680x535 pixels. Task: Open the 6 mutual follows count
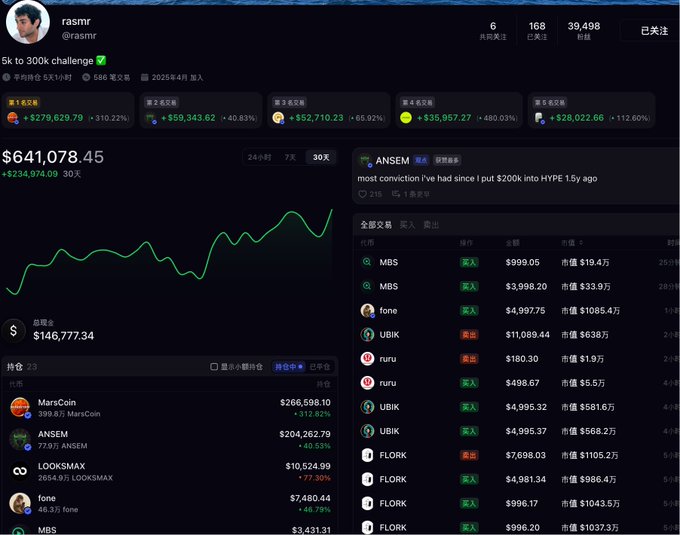point(493,30)
